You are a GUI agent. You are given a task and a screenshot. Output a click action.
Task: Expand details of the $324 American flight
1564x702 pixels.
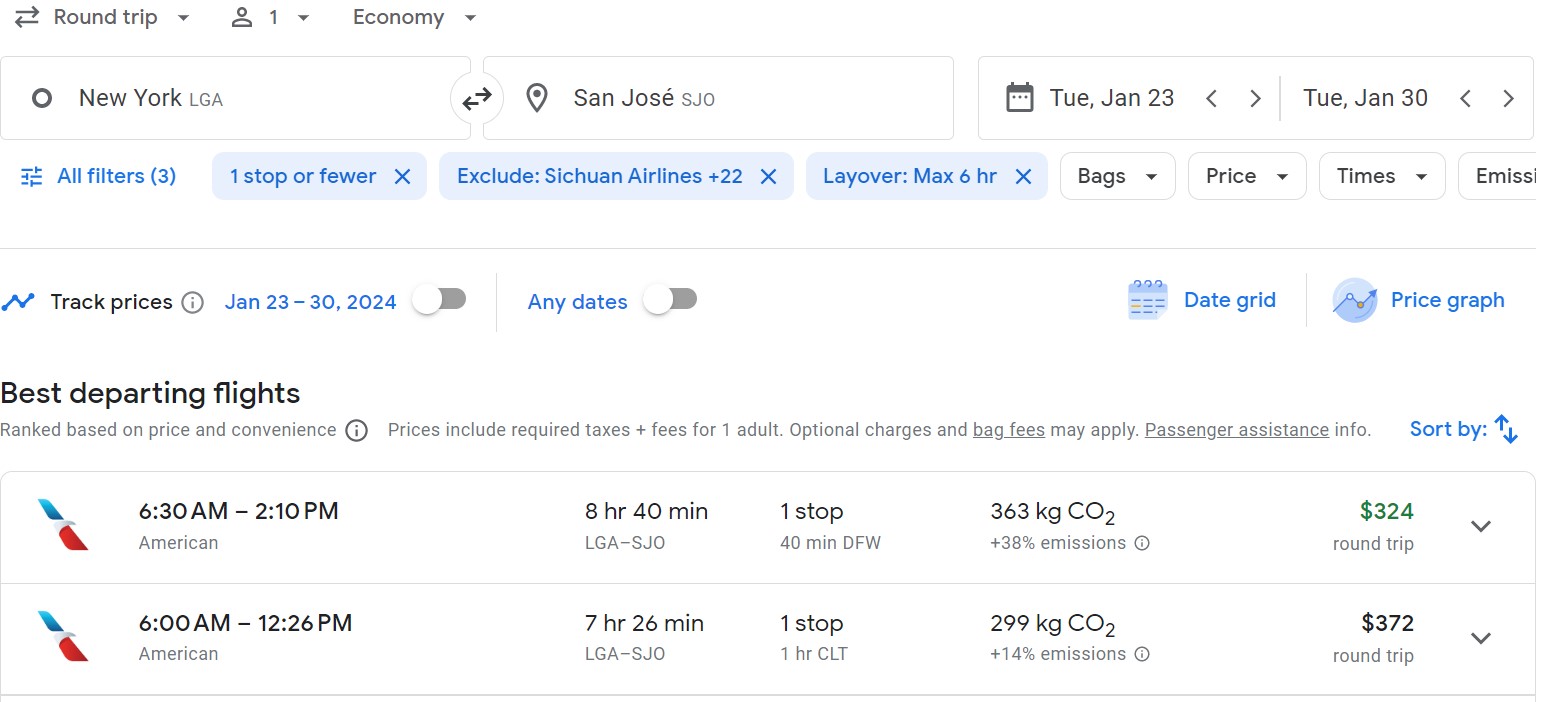(x=1481, y=527)
